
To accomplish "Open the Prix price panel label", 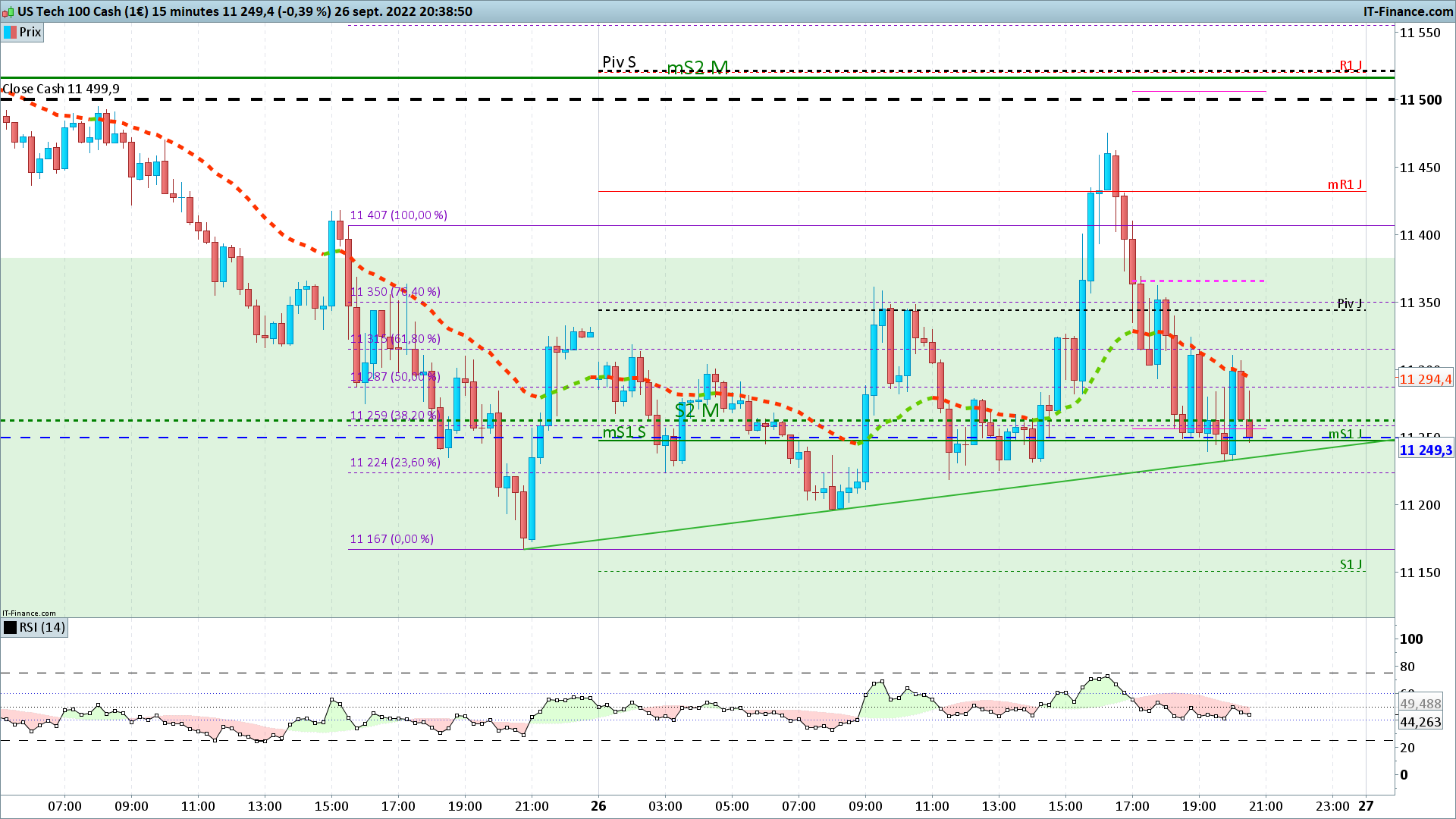I will click(30, 32).
